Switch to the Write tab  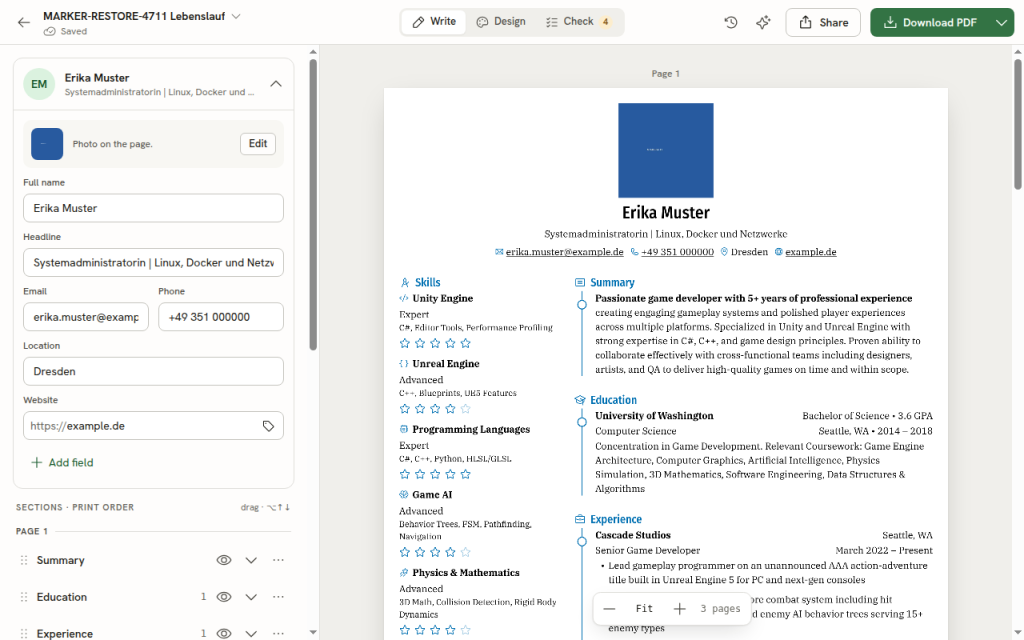pyautogui.click(x=434, y=22)
